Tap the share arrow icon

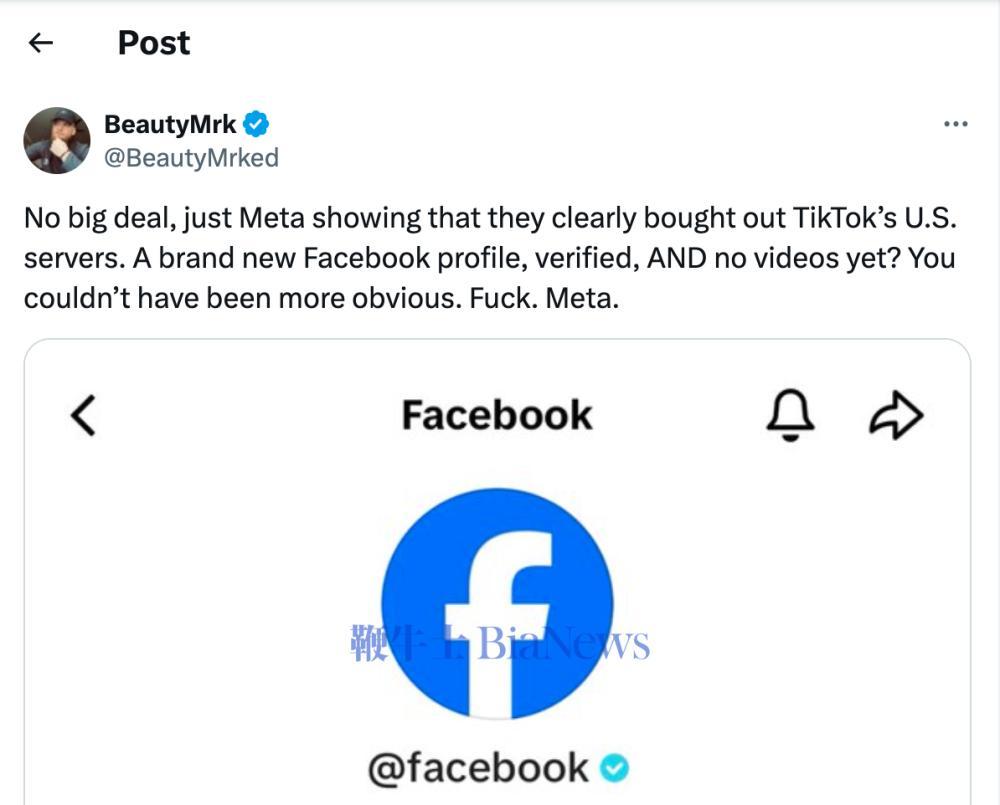(x=895, y=415)
